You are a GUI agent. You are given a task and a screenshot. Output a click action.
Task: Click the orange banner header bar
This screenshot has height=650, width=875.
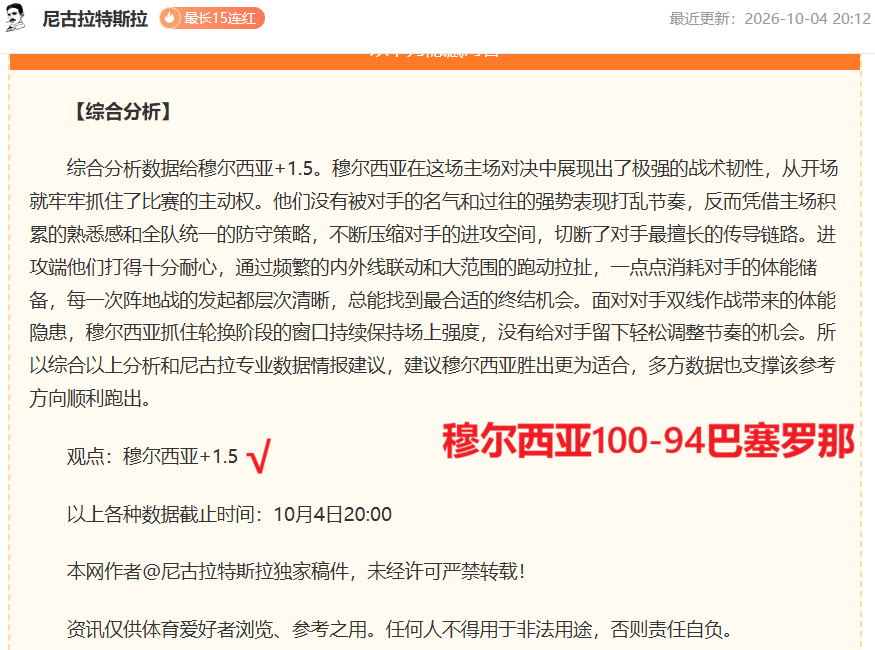click(x=435, y=61)
